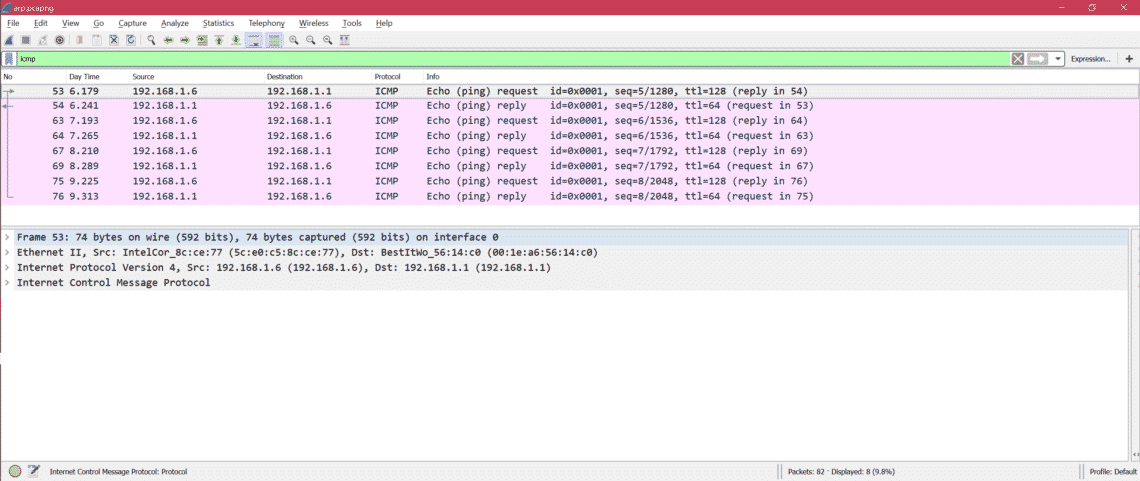Screen dimensions: 1140x481
Task: Open the Go menu
Action: [99, 23]
